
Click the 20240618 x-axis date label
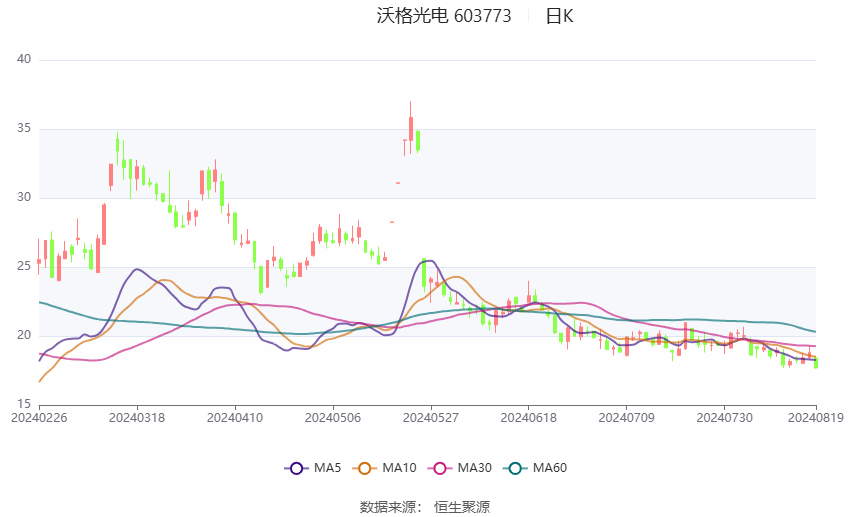coord(529,418)
